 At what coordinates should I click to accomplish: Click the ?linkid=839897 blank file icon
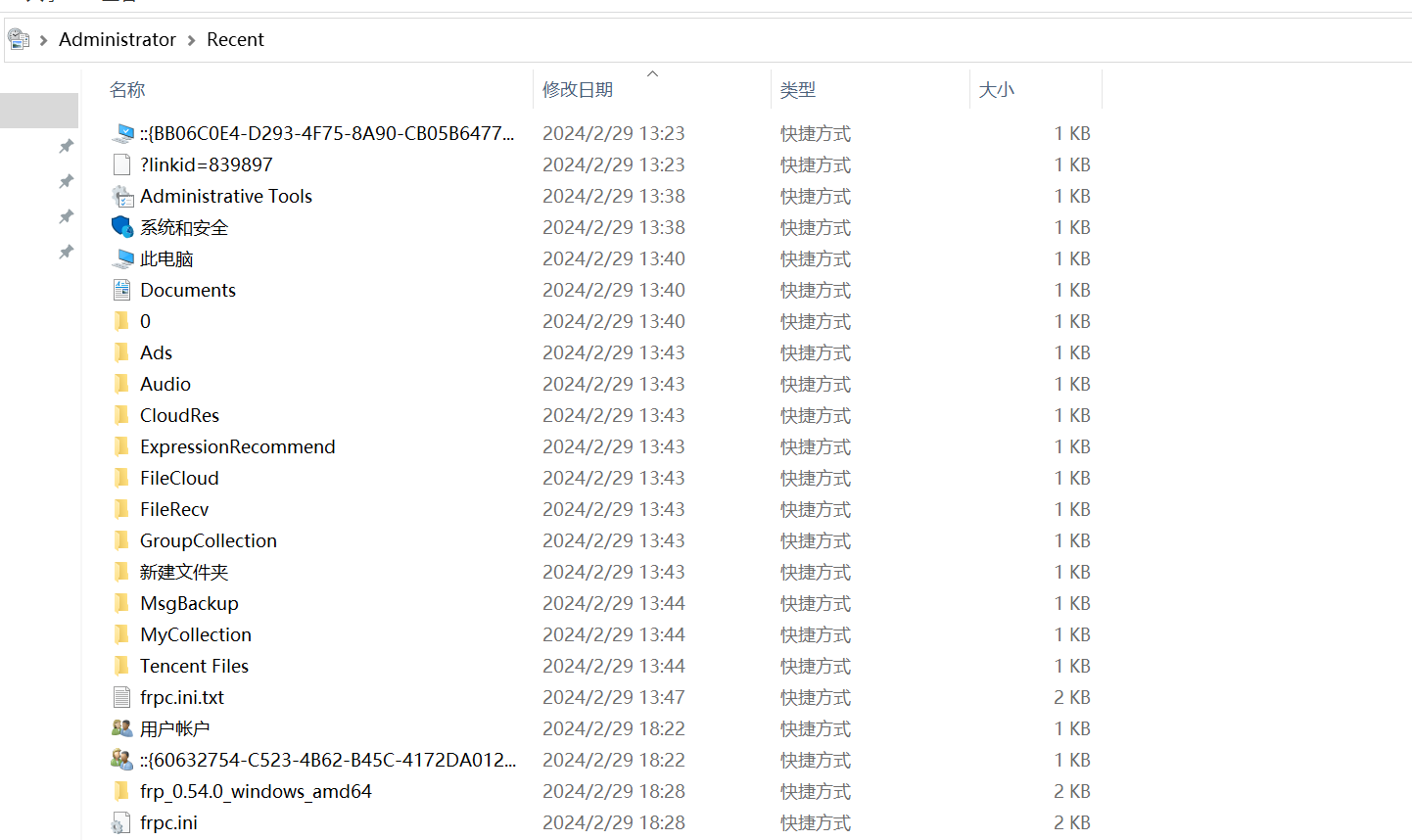122,164
